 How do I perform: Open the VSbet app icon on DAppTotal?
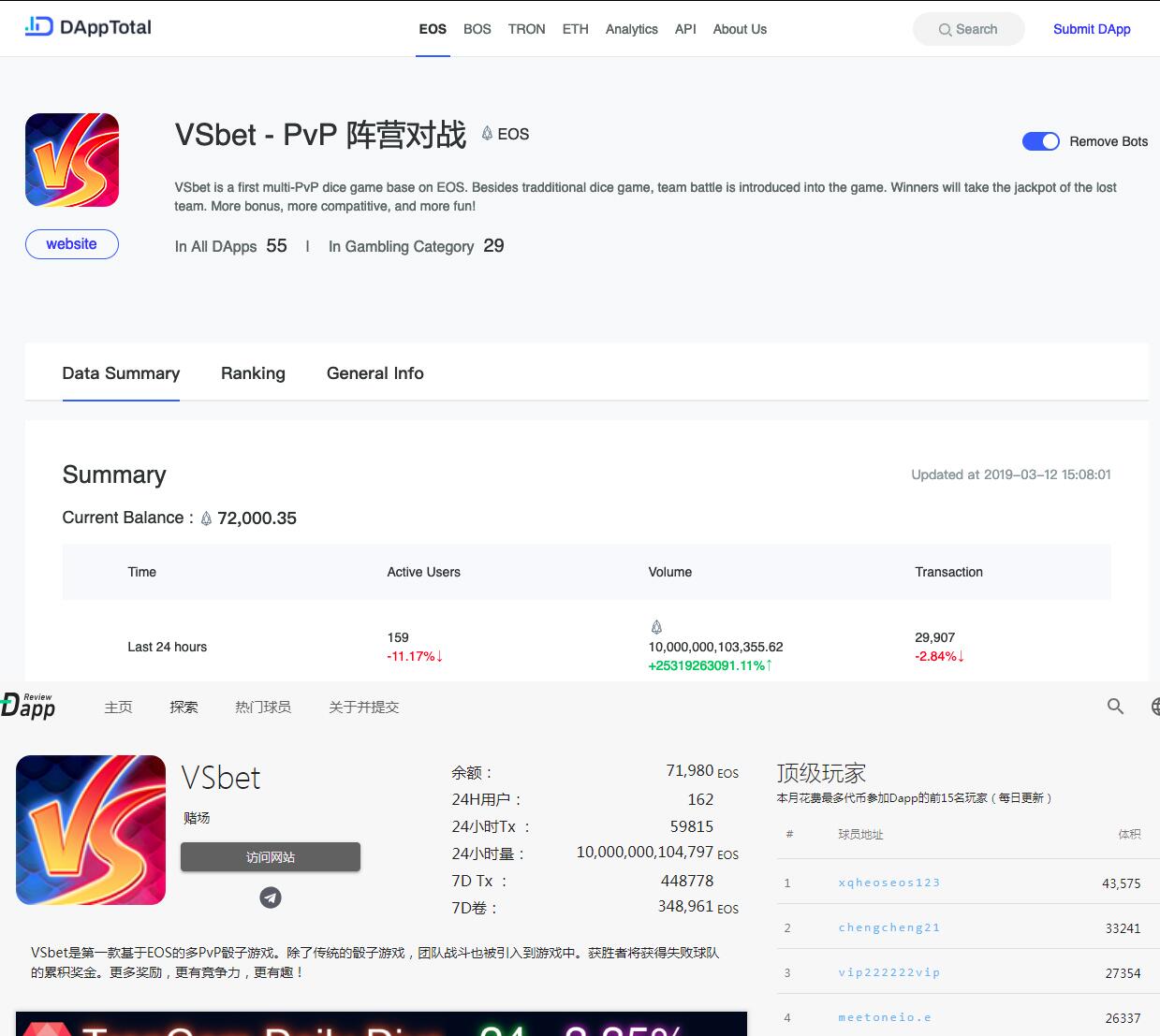click(x=72, y=160)
